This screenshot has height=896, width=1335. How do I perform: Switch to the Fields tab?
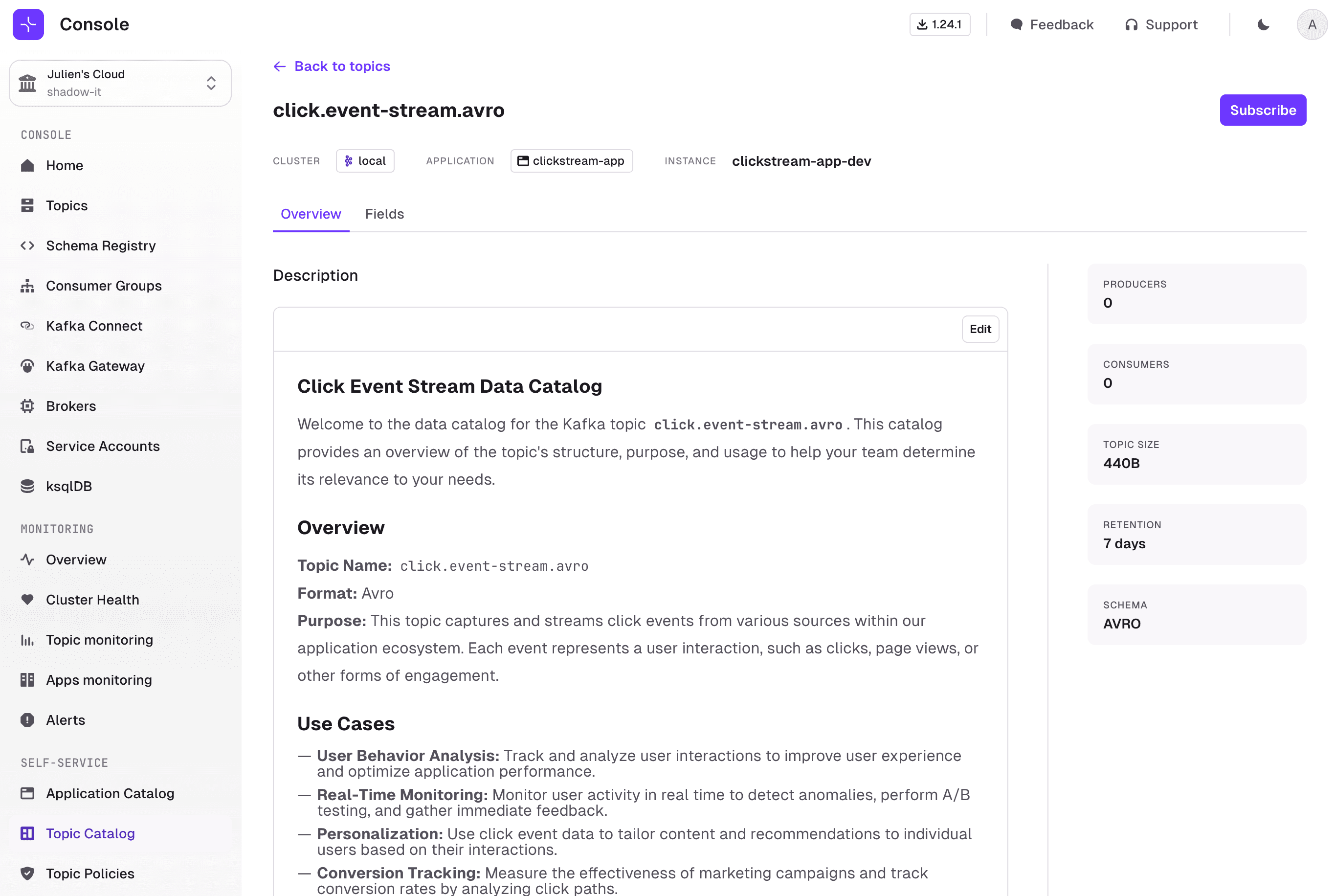click(x=384, y=214)
